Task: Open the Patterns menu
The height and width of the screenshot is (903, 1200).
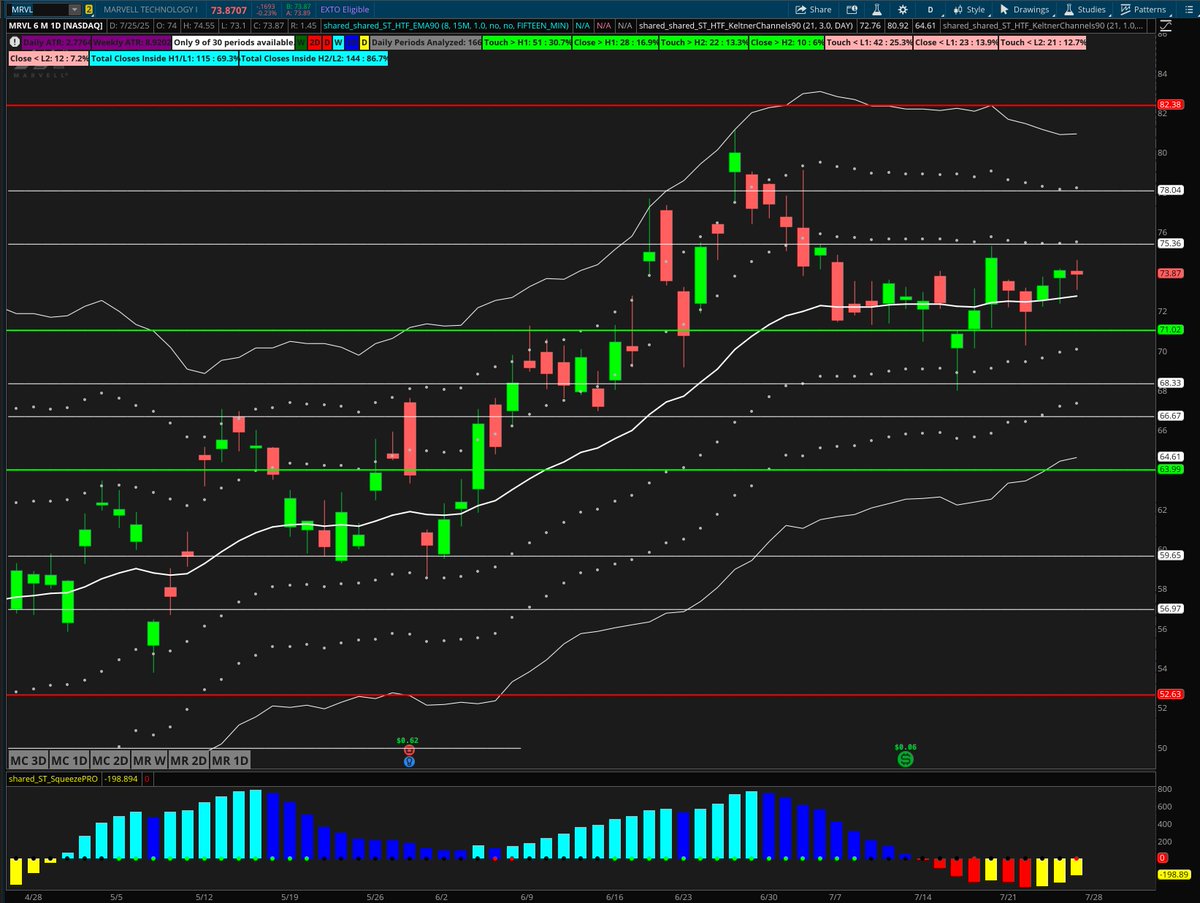Action: 1143,9
